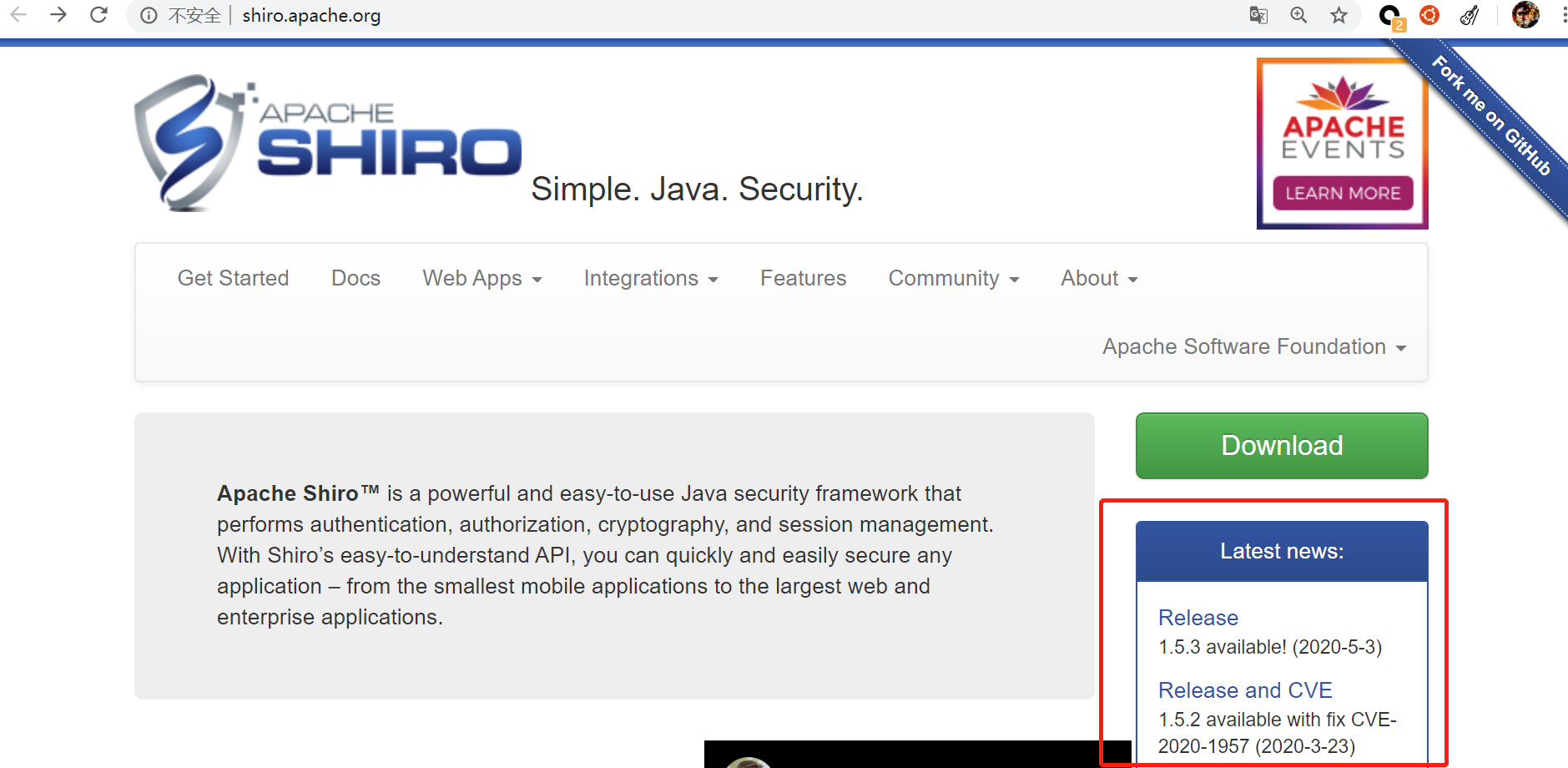This screenshot has width=1568, height=768.
Task: Expand the Integrations dropdown
Action: pos(651,278)
